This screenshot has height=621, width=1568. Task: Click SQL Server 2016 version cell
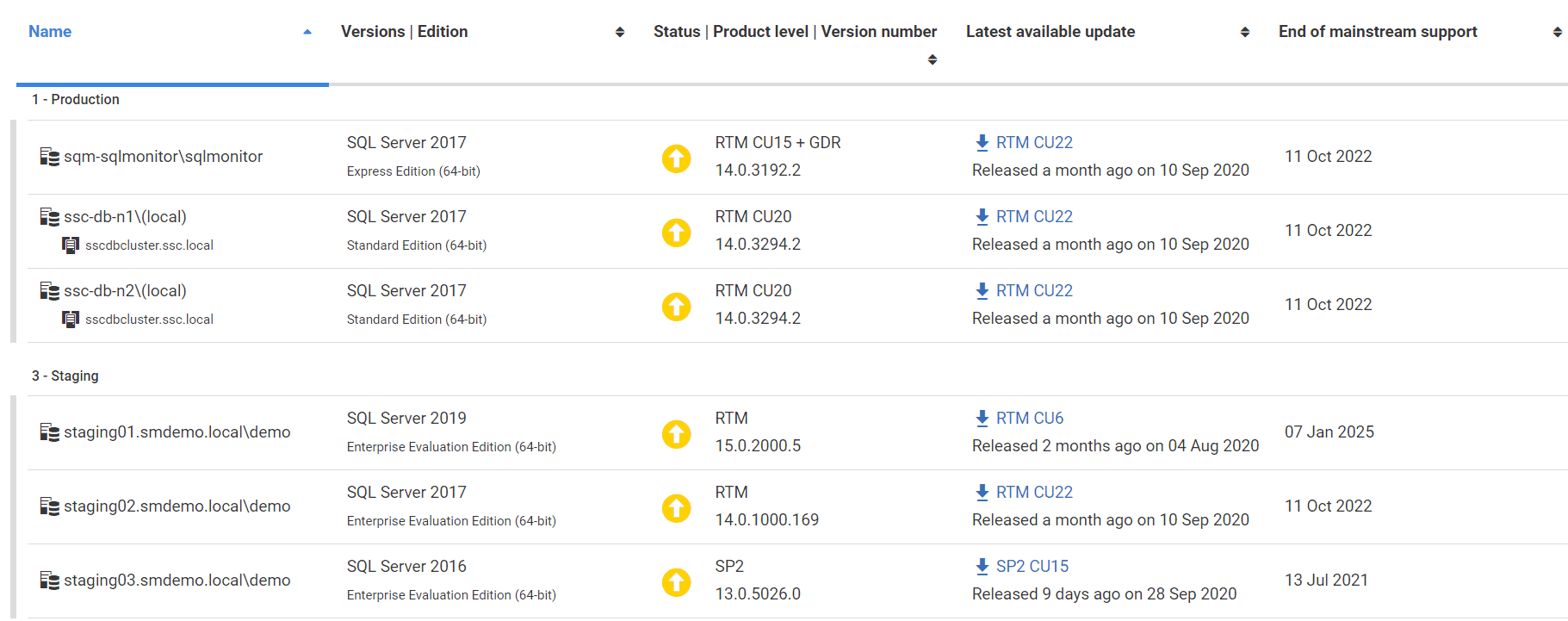[406, 567]
